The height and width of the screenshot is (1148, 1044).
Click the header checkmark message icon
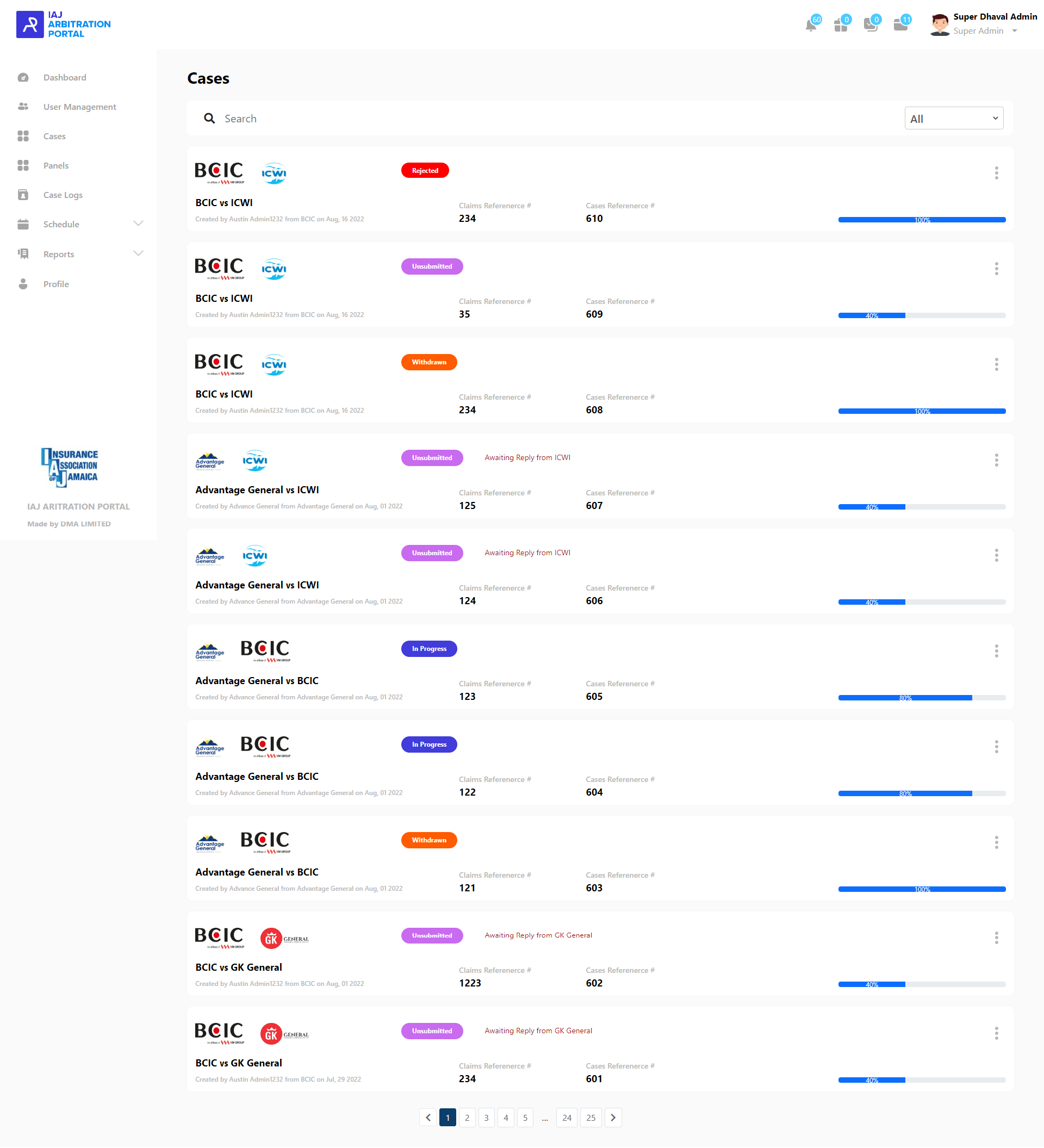point(870,25)
